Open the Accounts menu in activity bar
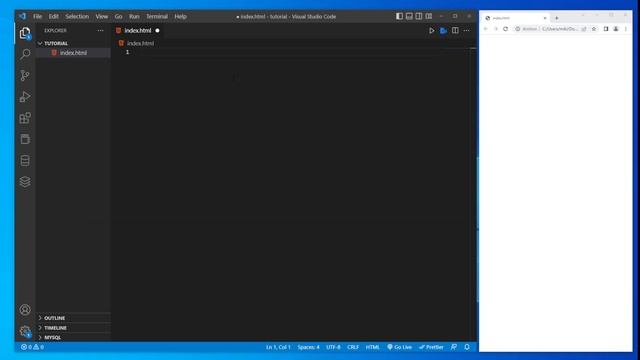 (x=25, y=310)
